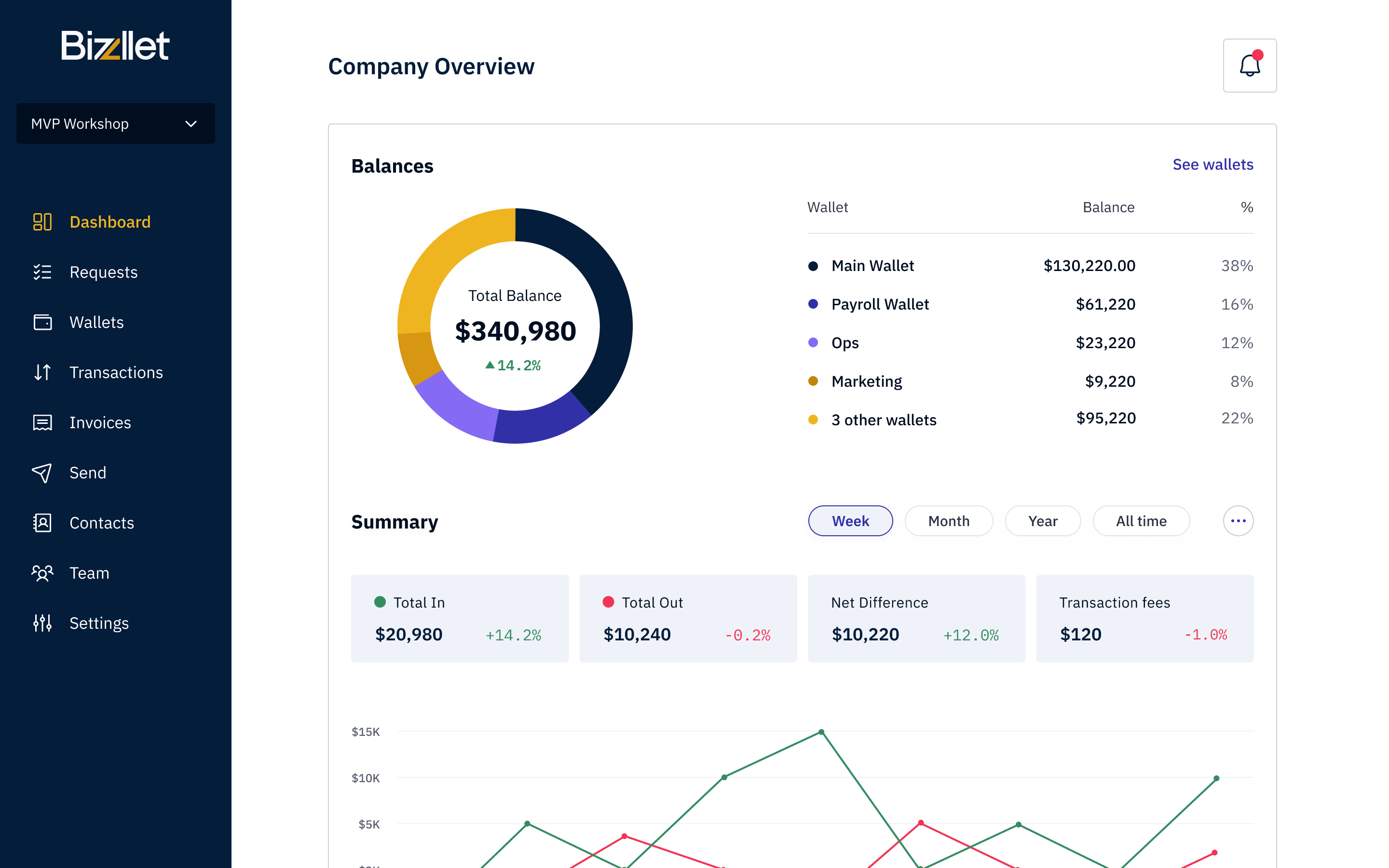Click the Ops wallet name
Screen dimensions: 1389x868
[845, 343]
